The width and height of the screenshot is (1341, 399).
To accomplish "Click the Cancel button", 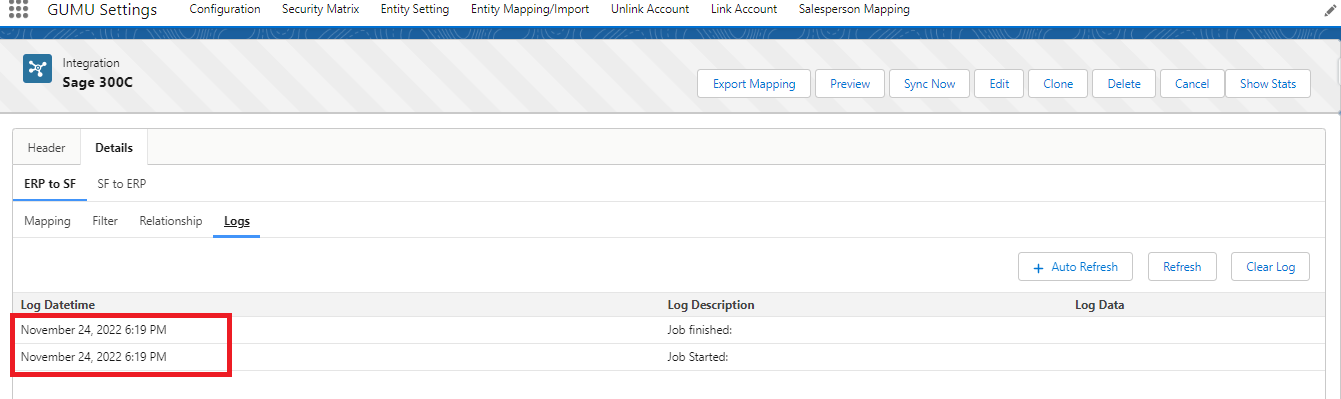I will [x=1192, y=84].
